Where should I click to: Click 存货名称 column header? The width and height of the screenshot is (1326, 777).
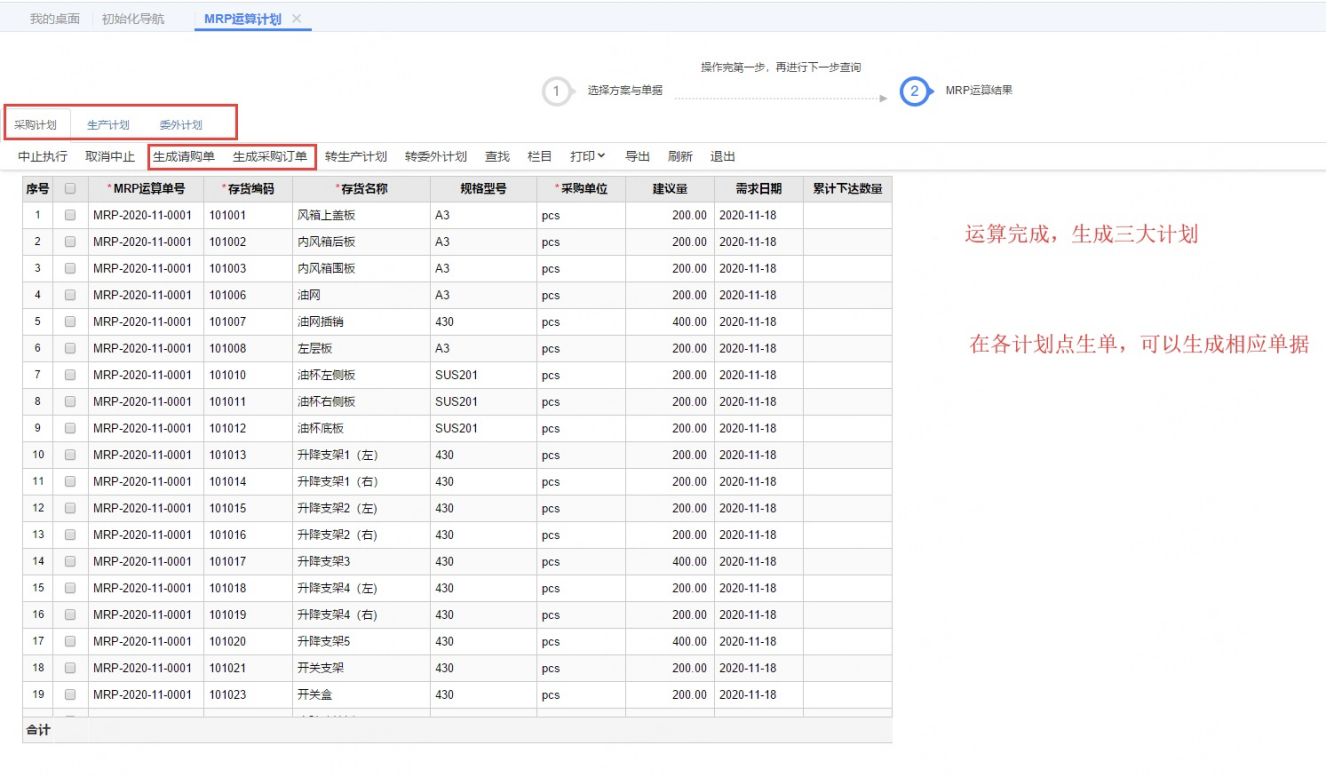tap(361, 188)
